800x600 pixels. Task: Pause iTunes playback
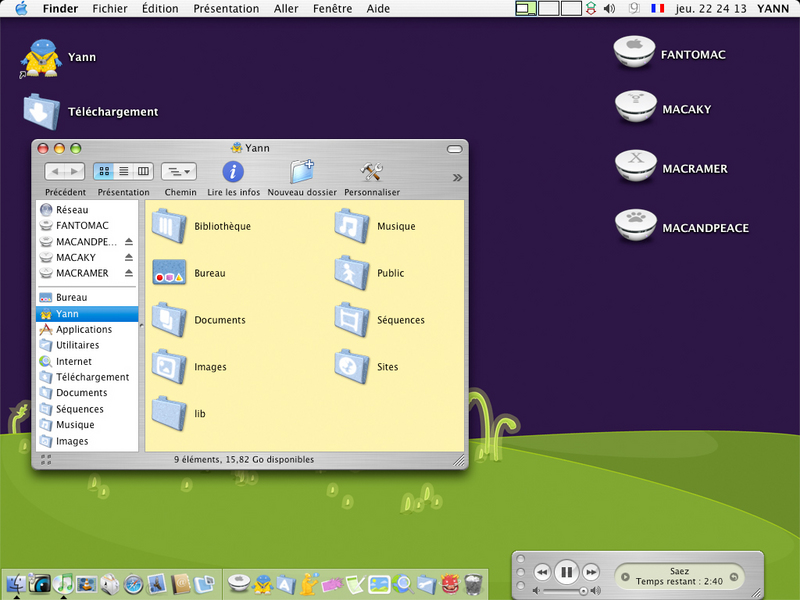click(566, 572)
